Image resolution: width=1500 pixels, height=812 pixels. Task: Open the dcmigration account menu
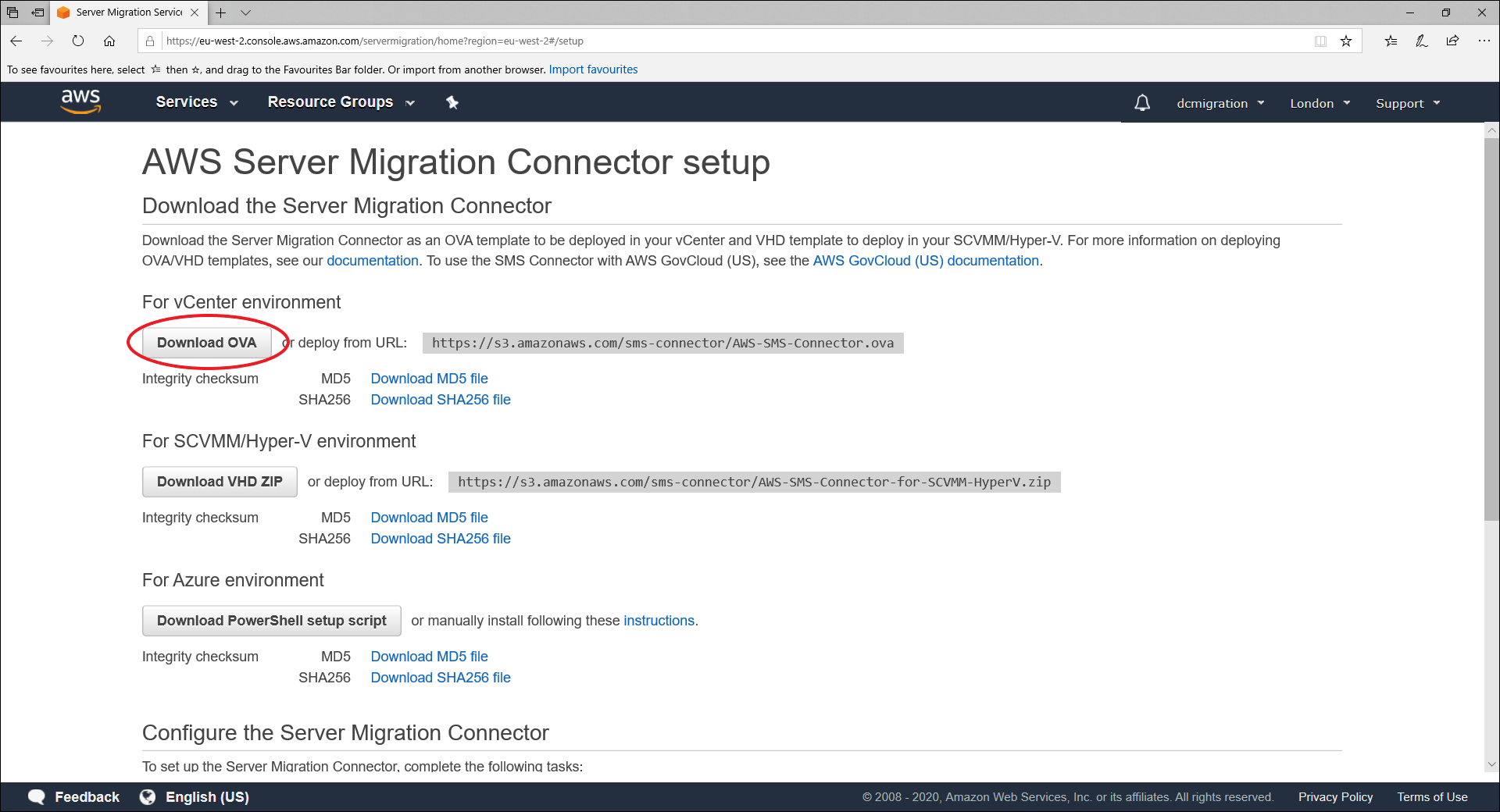[1220, 103]
